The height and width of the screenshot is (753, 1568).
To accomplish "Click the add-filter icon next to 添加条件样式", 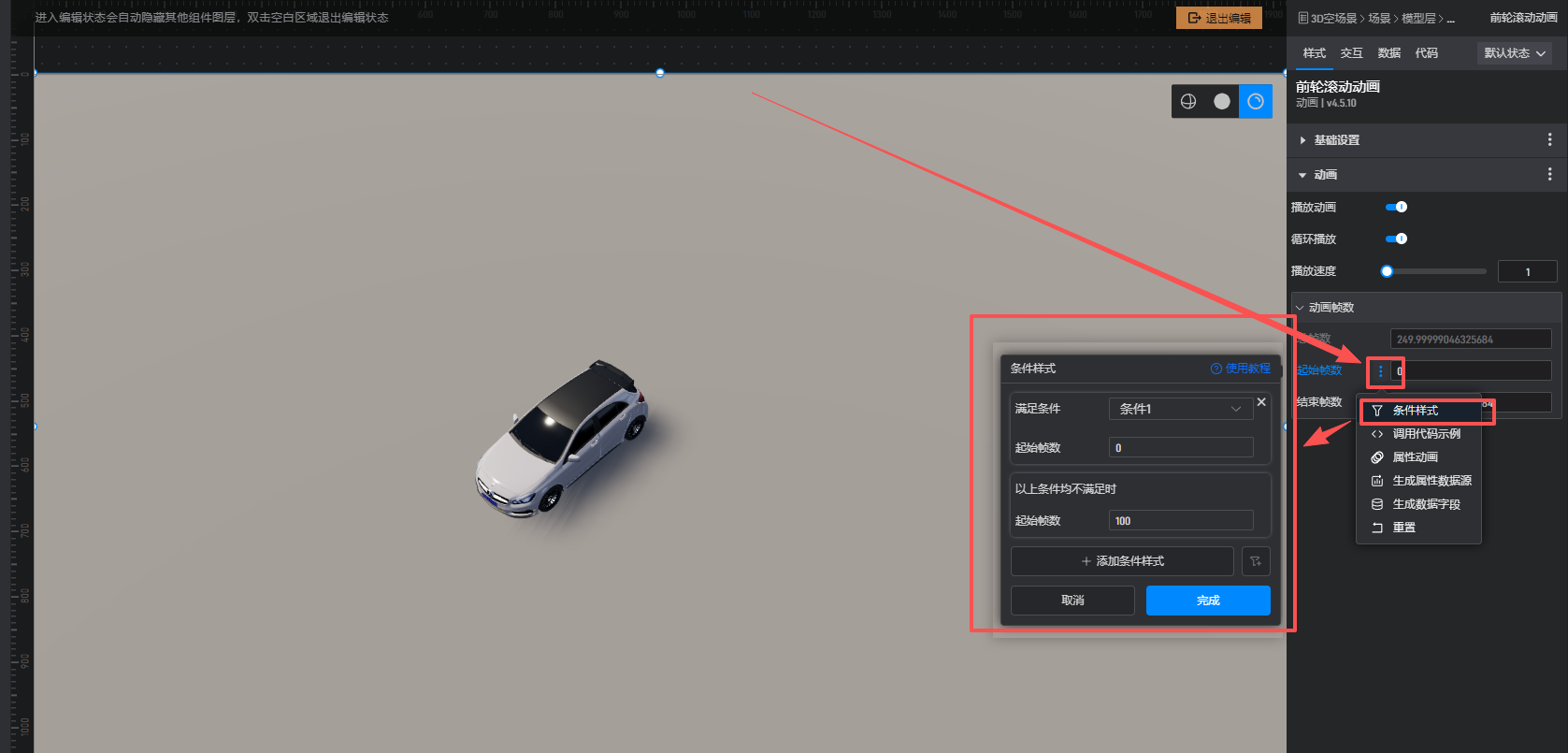I will (1256, 561).
